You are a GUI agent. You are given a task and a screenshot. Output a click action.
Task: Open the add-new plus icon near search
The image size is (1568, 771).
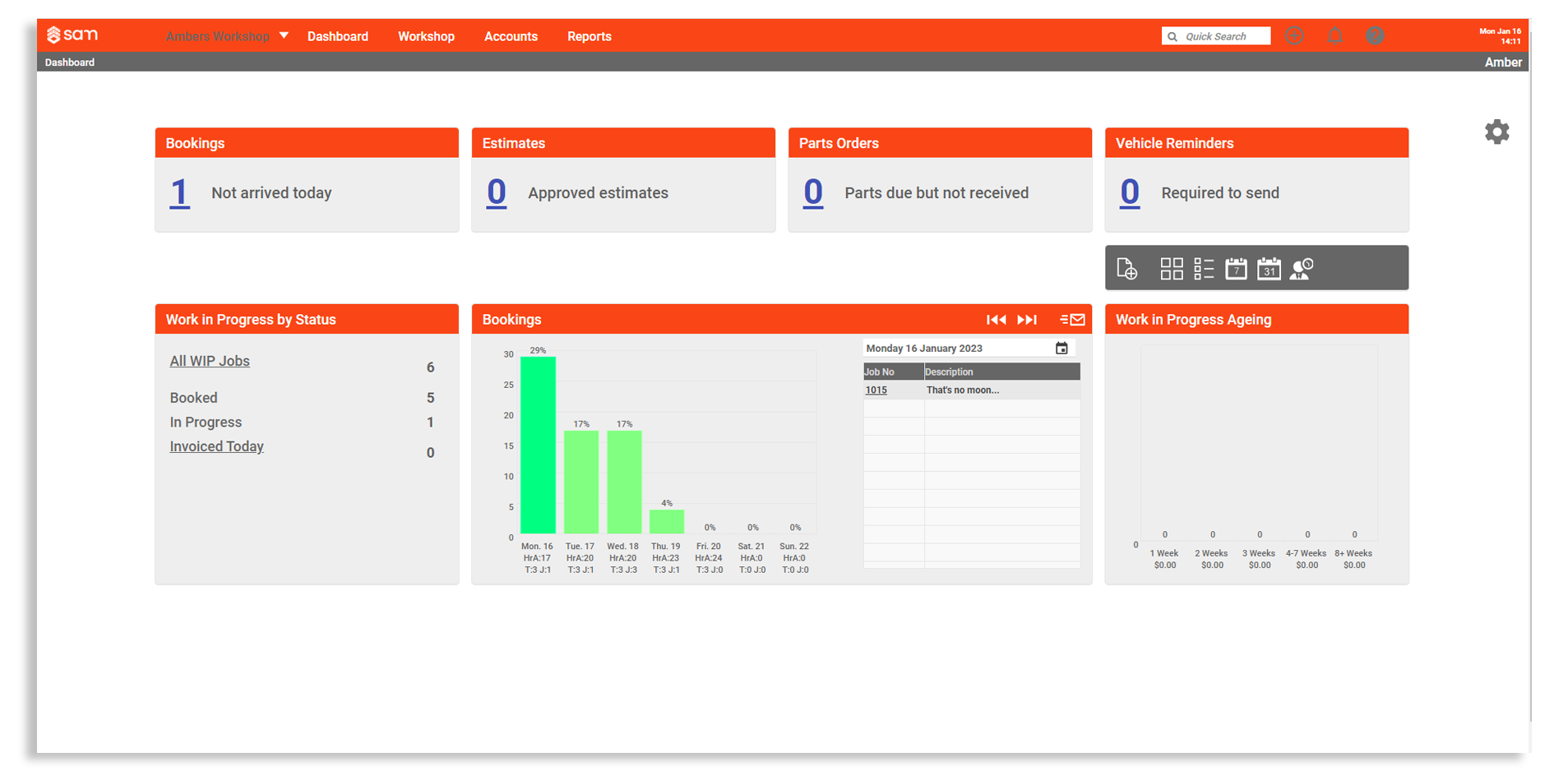coord(1294,35)
